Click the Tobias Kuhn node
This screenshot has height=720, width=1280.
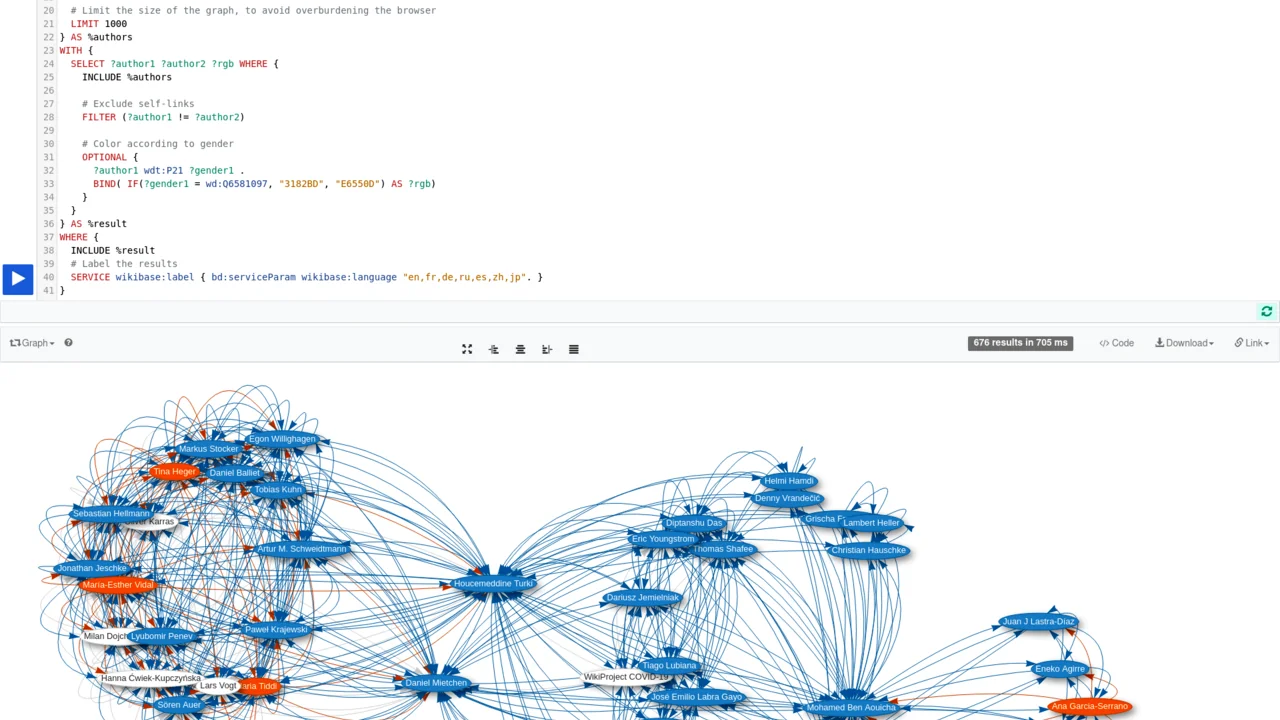coord(277,490)
